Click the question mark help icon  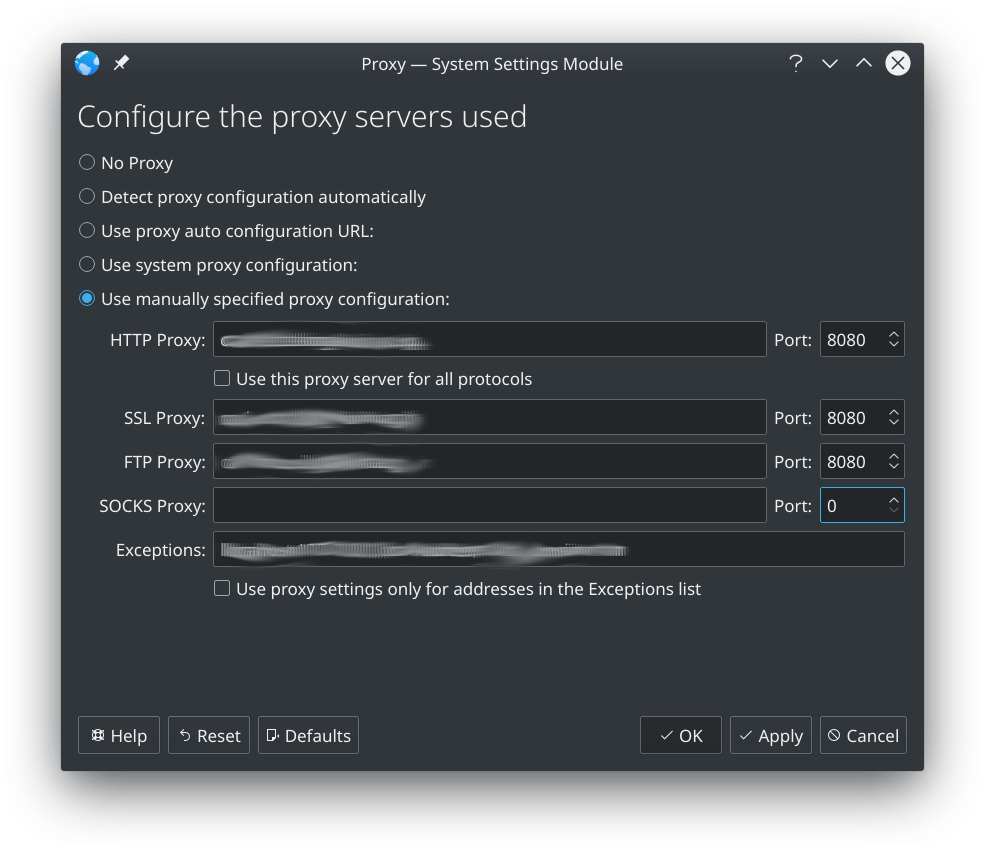pyautogui.click(x=796, y=63)
